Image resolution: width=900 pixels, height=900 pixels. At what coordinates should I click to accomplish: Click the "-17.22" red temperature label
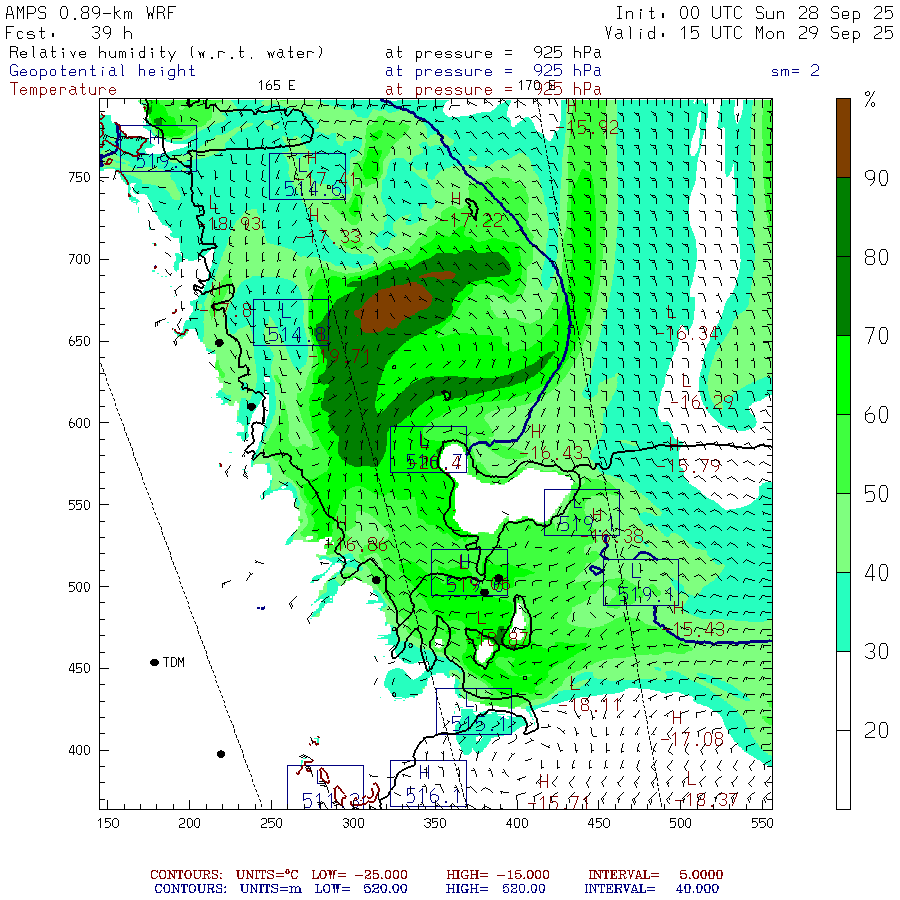[472, 220]
